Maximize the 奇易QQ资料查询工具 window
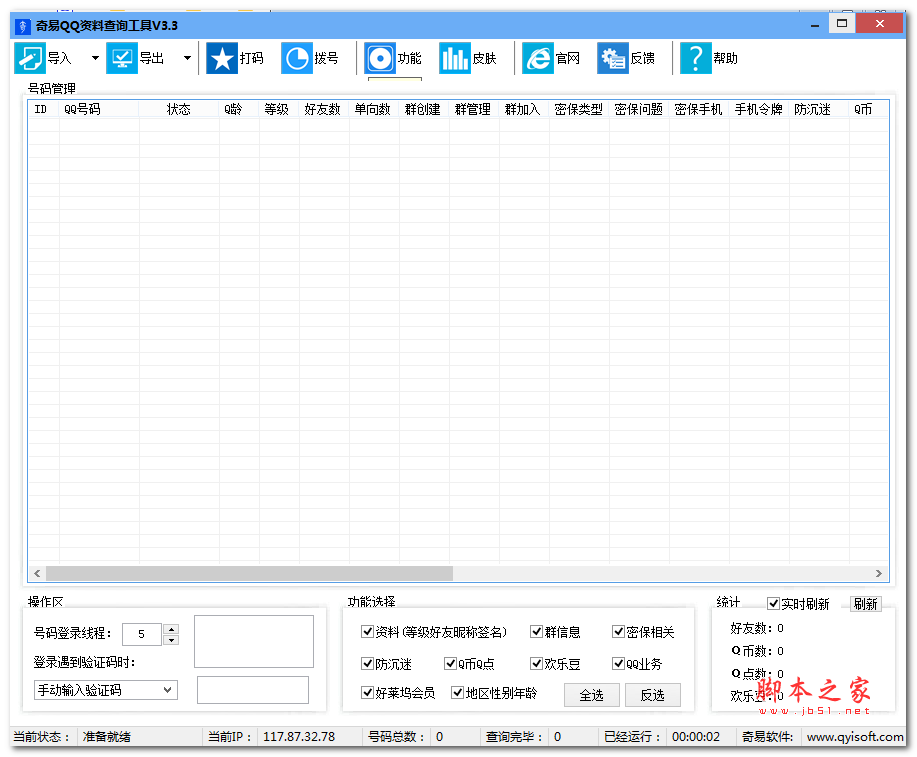Viewport: 917px width, 757px height. click(842, 23)
